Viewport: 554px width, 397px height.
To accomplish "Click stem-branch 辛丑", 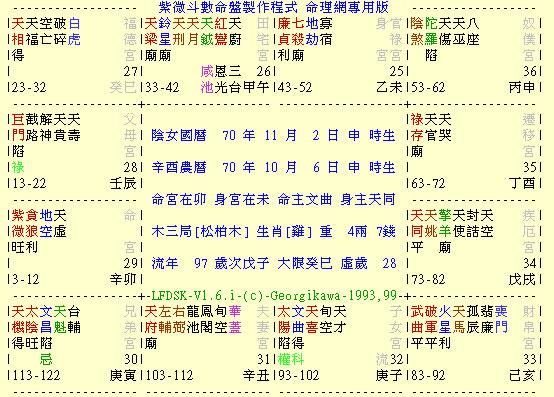I will [x=256, y=375].
